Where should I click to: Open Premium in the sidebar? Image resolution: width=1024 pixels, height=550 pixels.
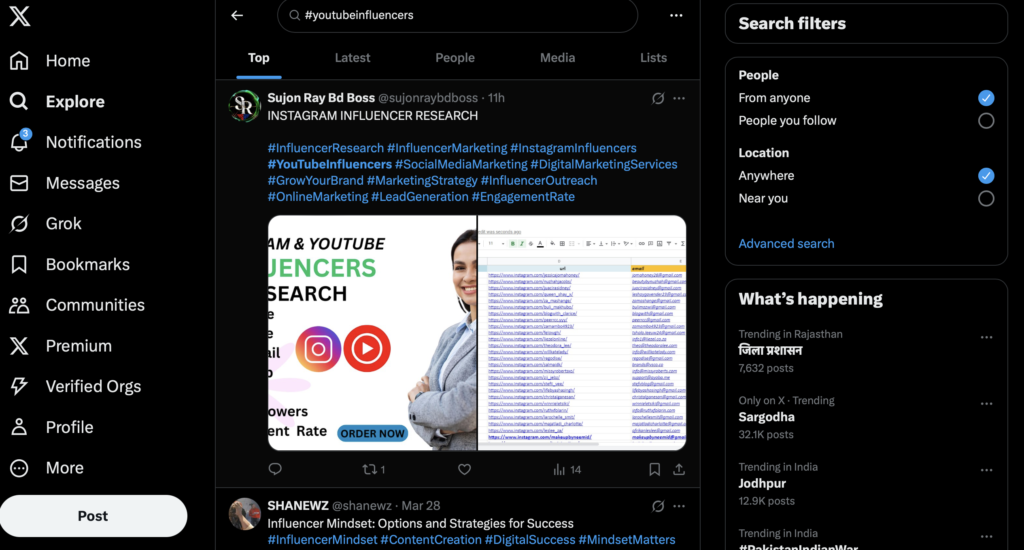(x=60, y=346)
